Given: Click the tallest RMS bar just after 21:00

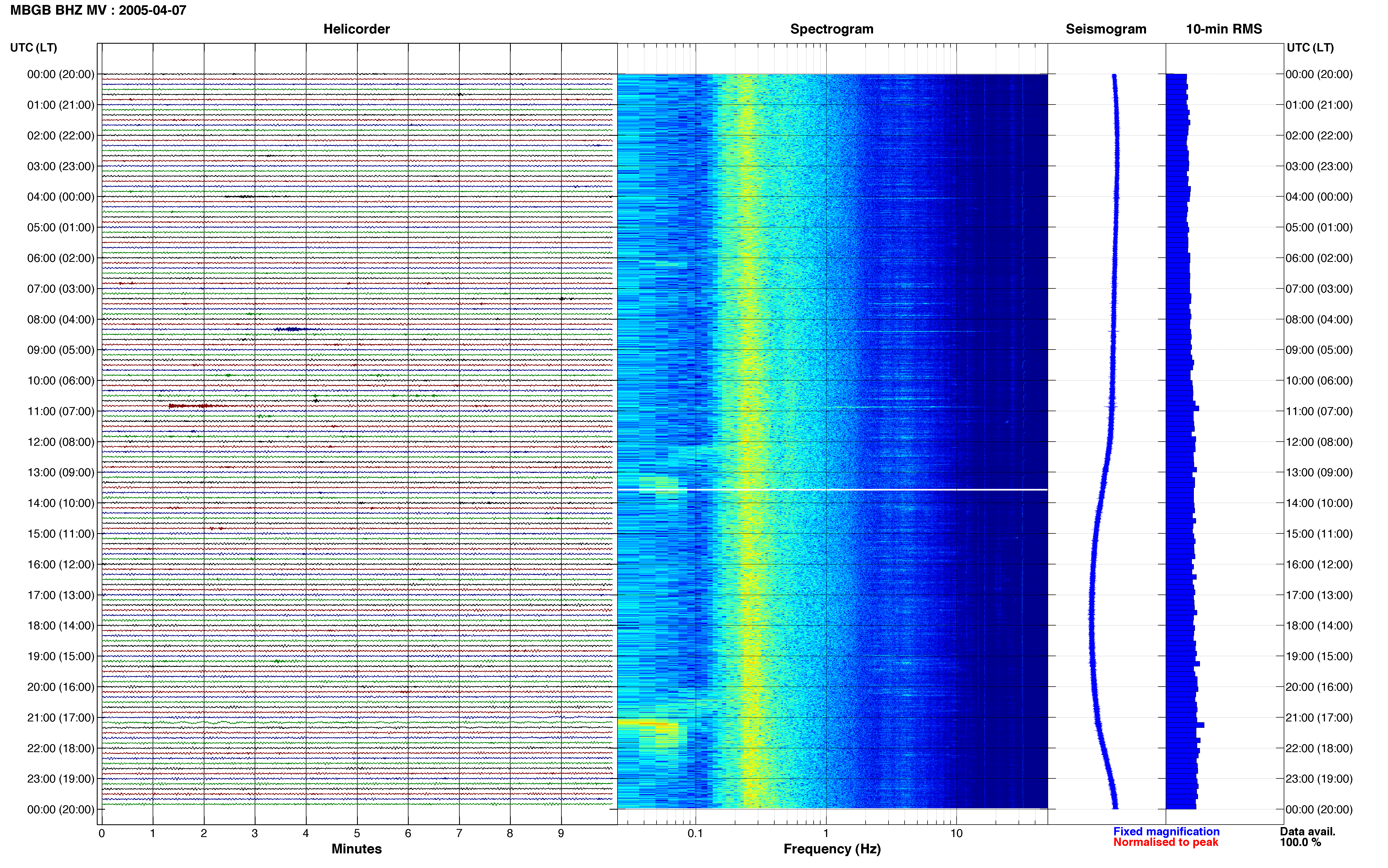Looking at the screenshot, I should [1185, 725].
